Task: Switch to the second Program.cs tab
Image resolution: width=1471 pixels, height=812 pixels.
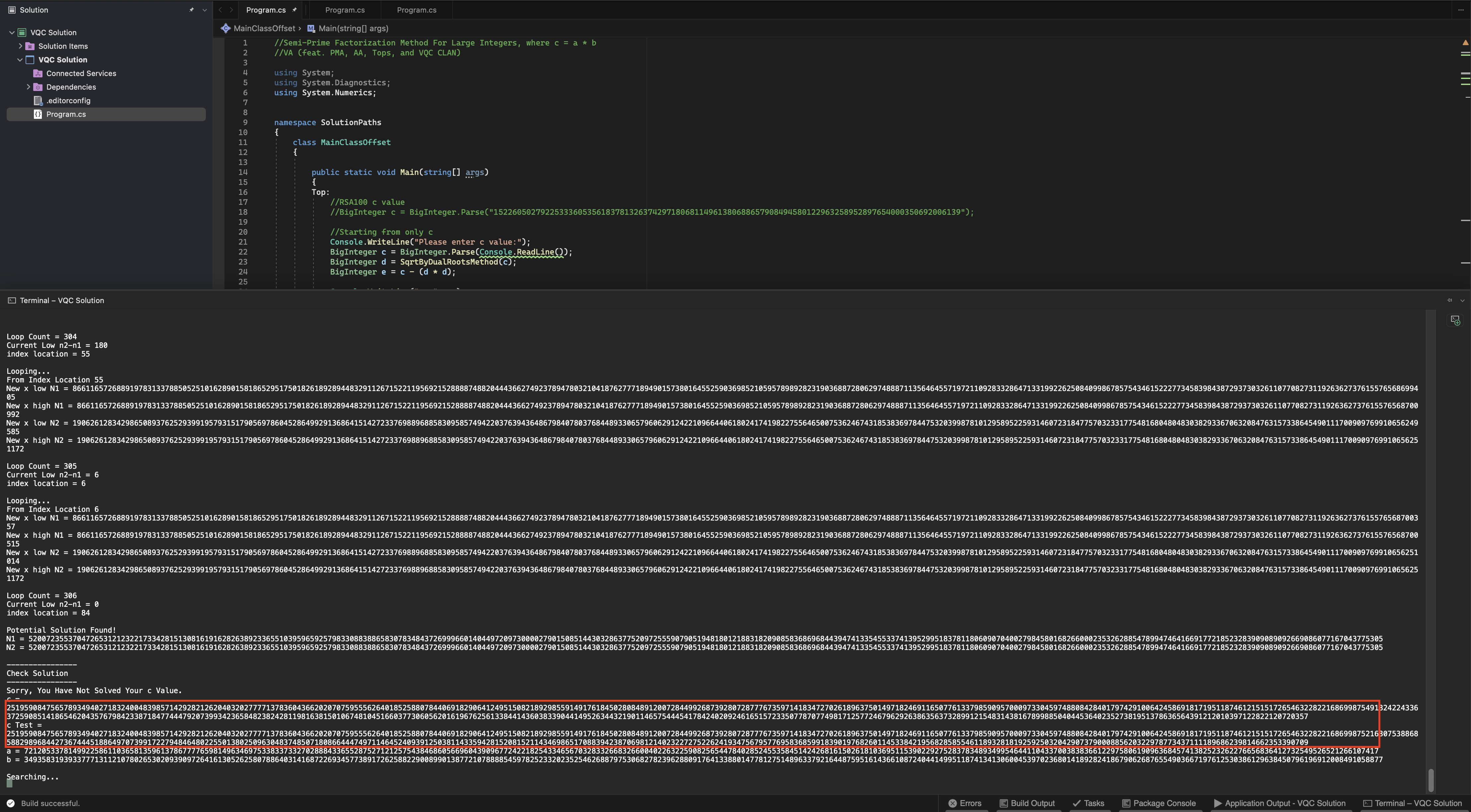Action: point(345,10)
